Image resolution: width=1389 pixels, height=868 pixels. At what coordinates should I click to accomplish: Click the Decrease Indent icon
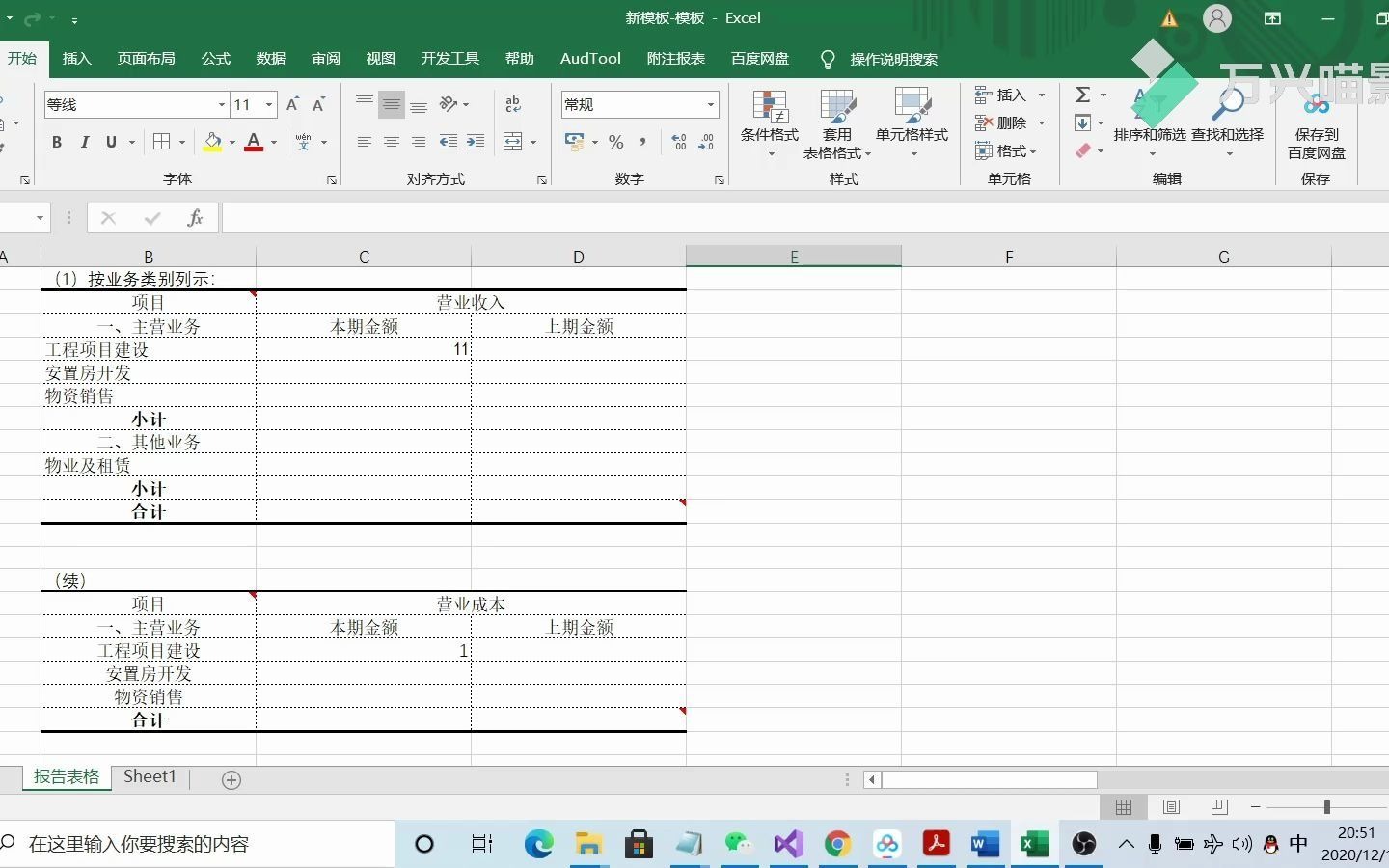(449, 142)
